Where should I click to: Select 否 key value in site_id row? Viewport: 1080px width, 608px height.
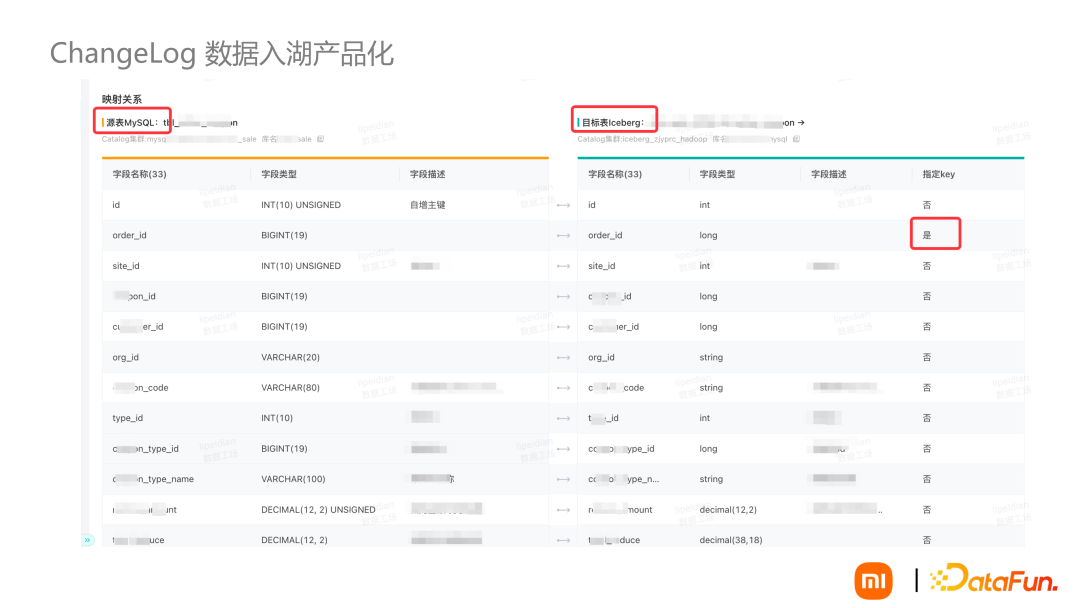coord(927,266)
